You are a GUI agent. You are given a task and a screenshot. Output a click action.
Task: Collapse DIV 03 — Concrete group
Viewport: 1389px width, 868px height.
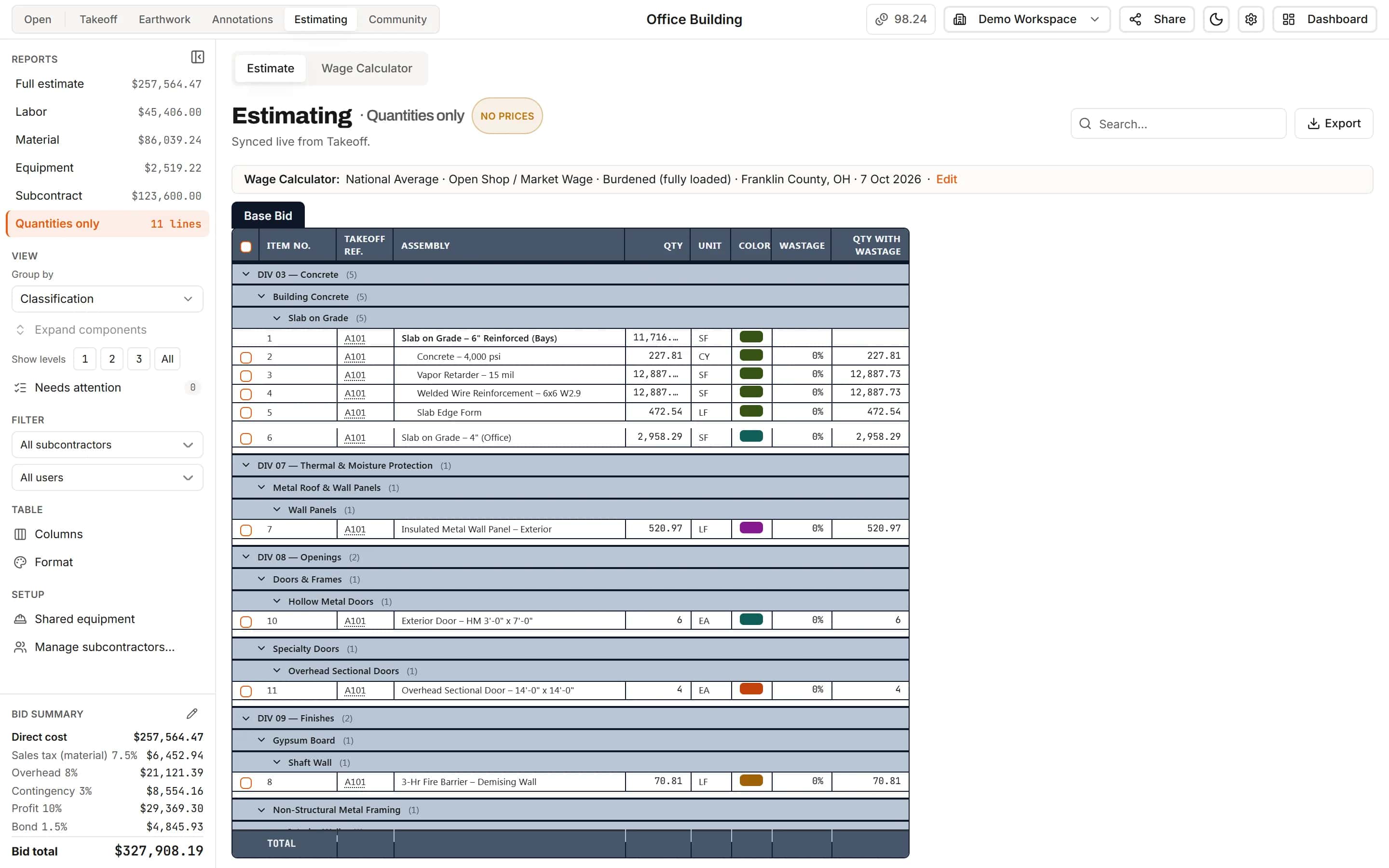point(245,274)
